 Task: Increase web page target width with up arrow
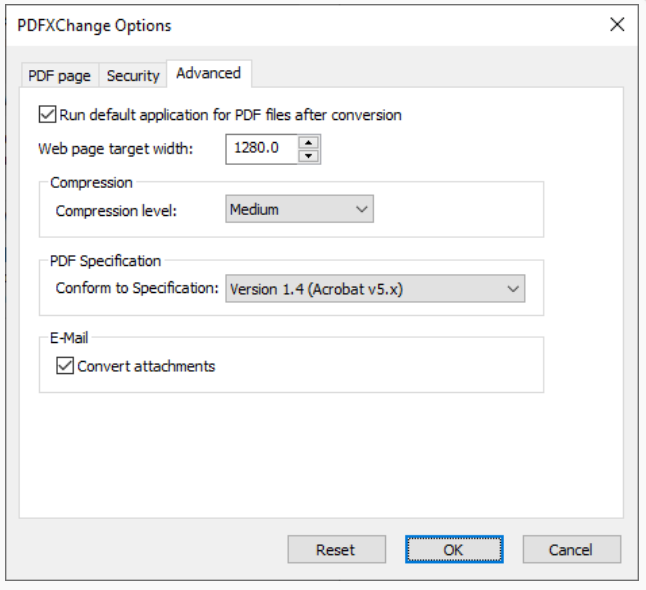309,143
